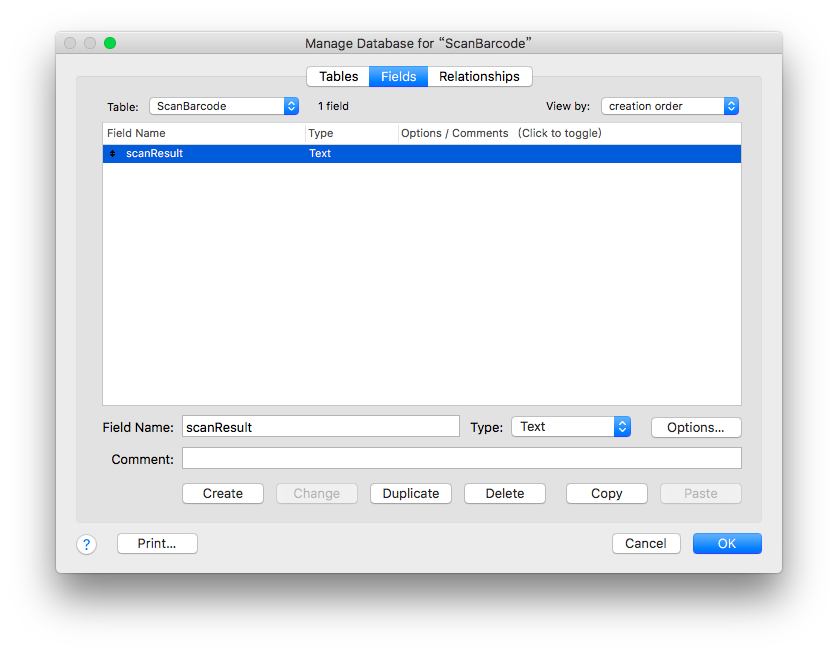Click the Cancel button
838x653 pixels.
coord(646,543)
